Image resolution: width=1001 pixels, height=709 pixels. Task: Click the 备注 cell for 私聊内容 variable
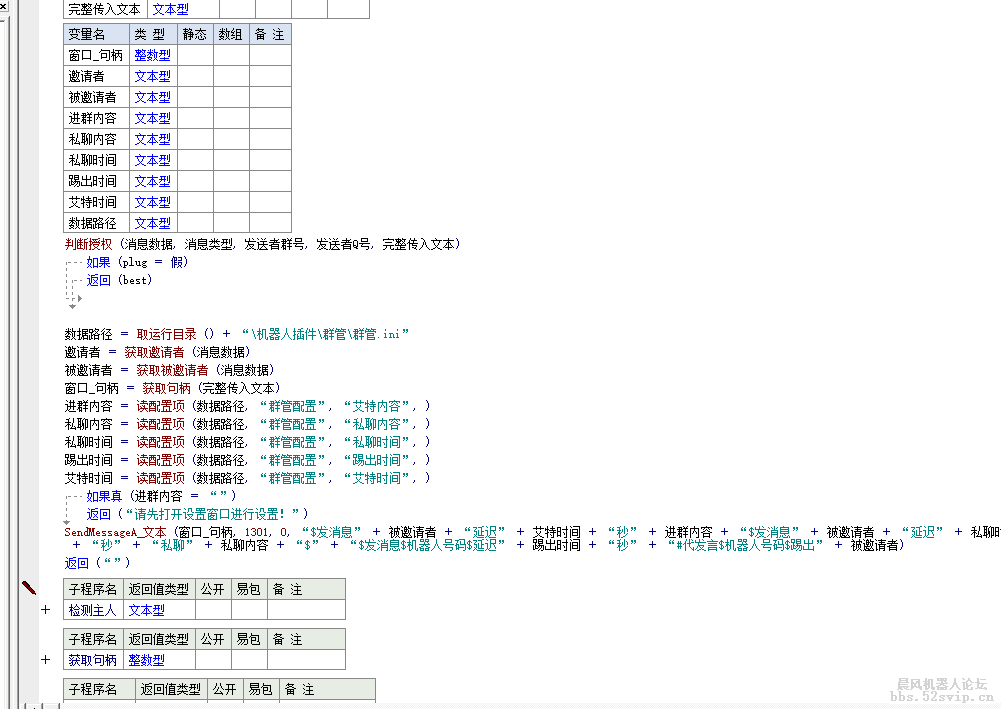270,139
